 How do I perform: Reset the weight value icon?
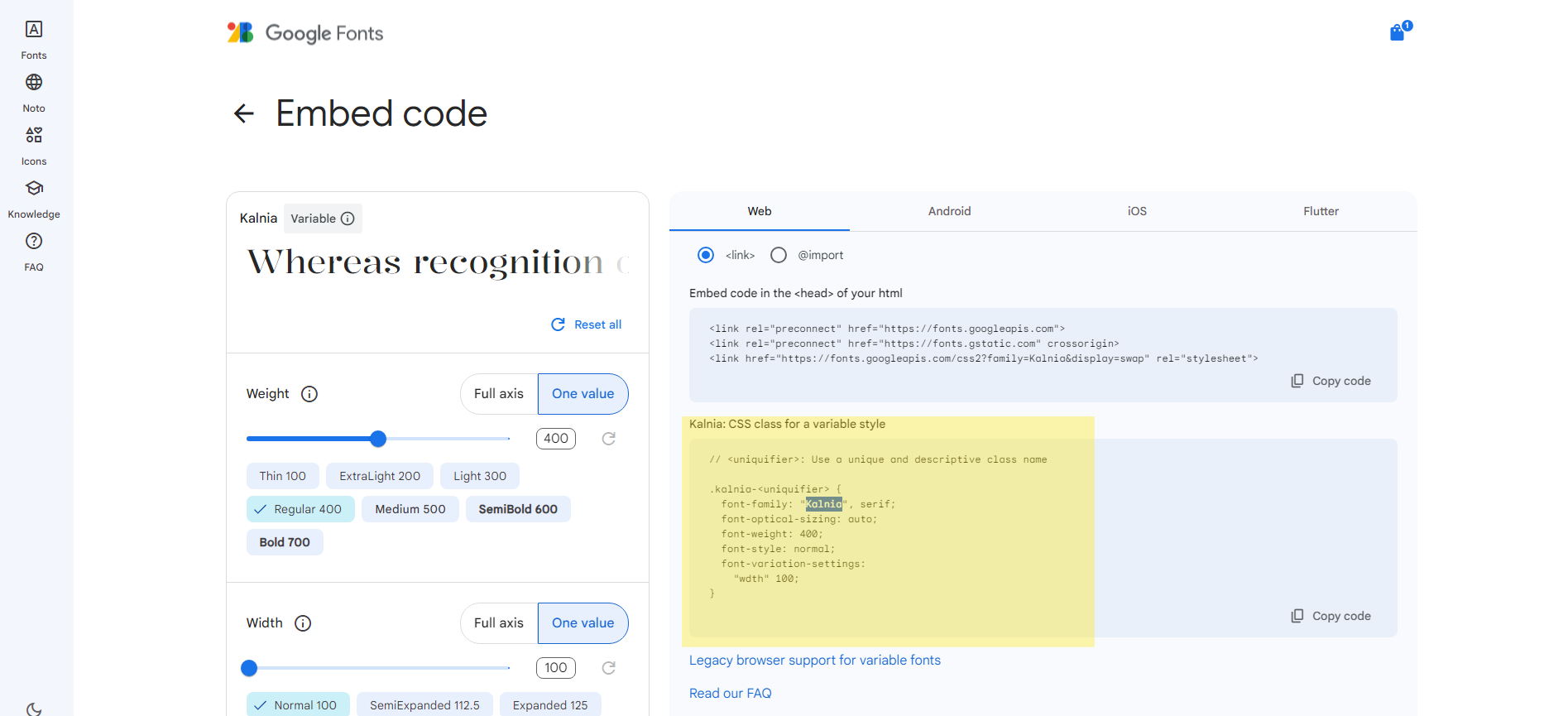tap(608, 439)
